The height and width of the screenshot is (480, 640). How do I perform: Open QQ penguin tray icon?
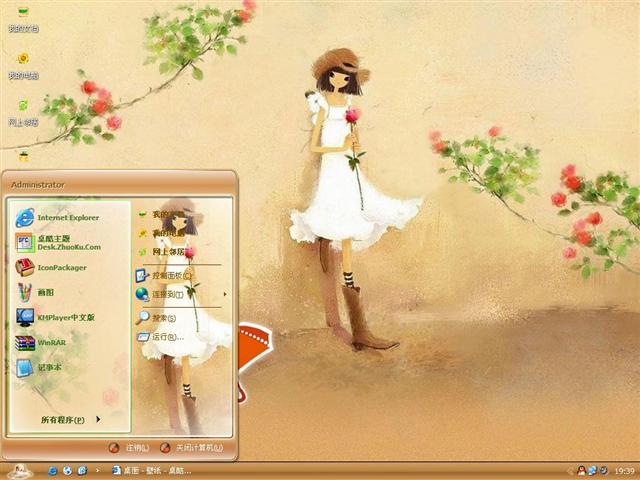click(x=581, y=471)
